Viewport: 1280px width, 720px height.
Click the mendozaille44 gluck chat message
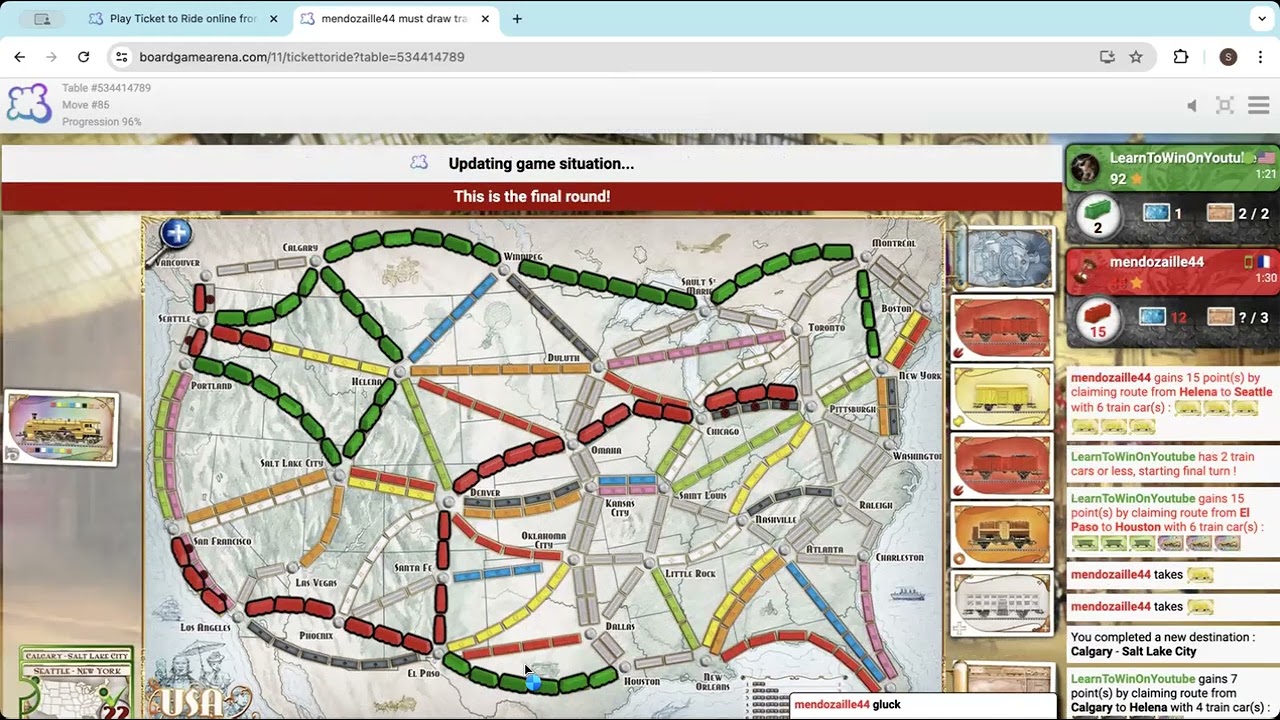click(847, 705)
